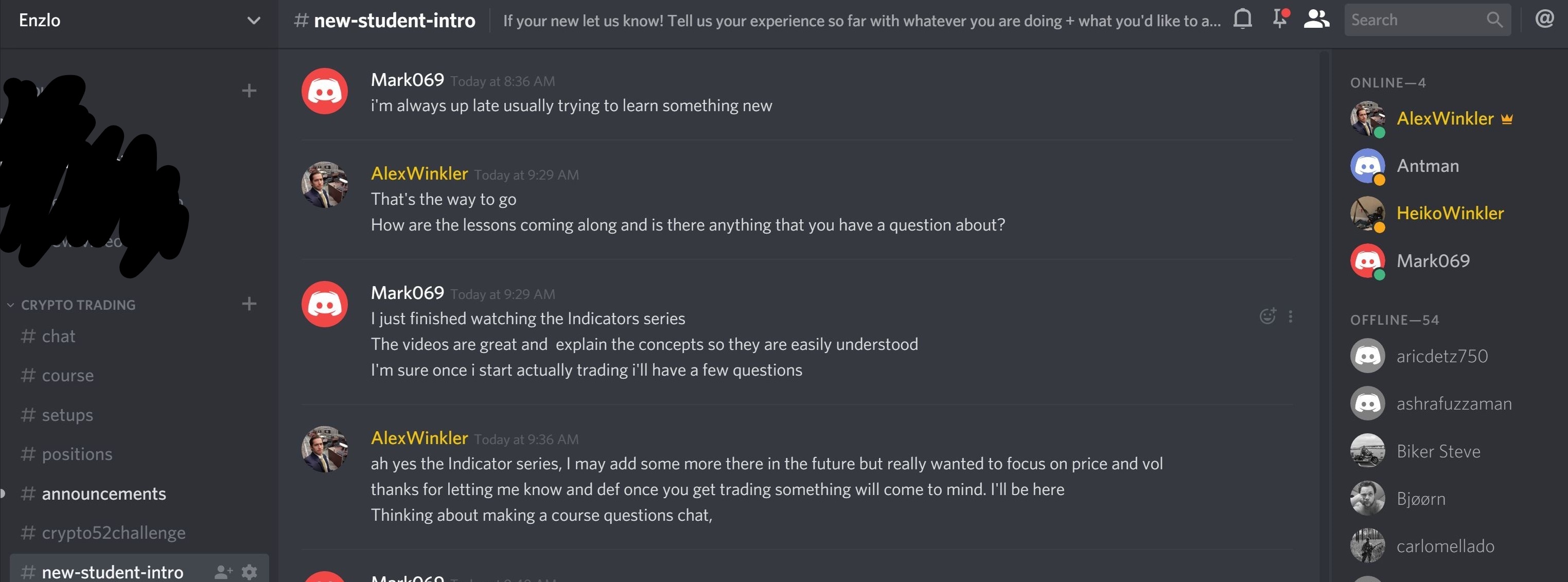Open mentions inbox with @ icon

click(x=1544, y=20)
